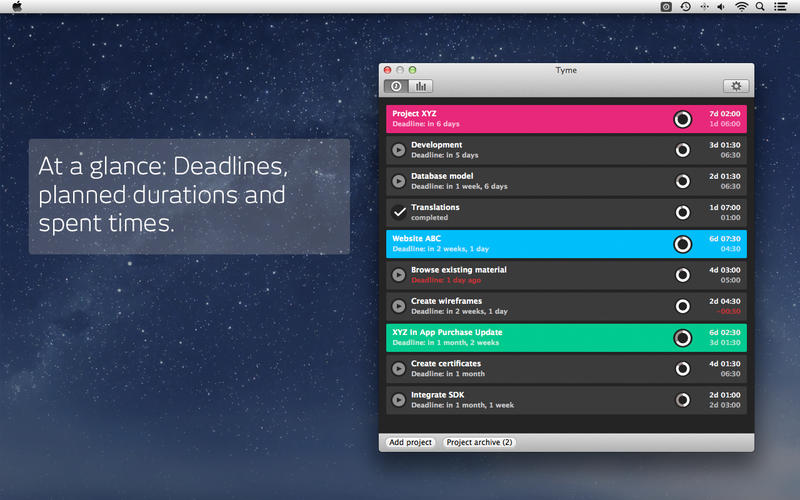
Task: Click progress ring of Integrate SDK
Action: pos(682,400)
